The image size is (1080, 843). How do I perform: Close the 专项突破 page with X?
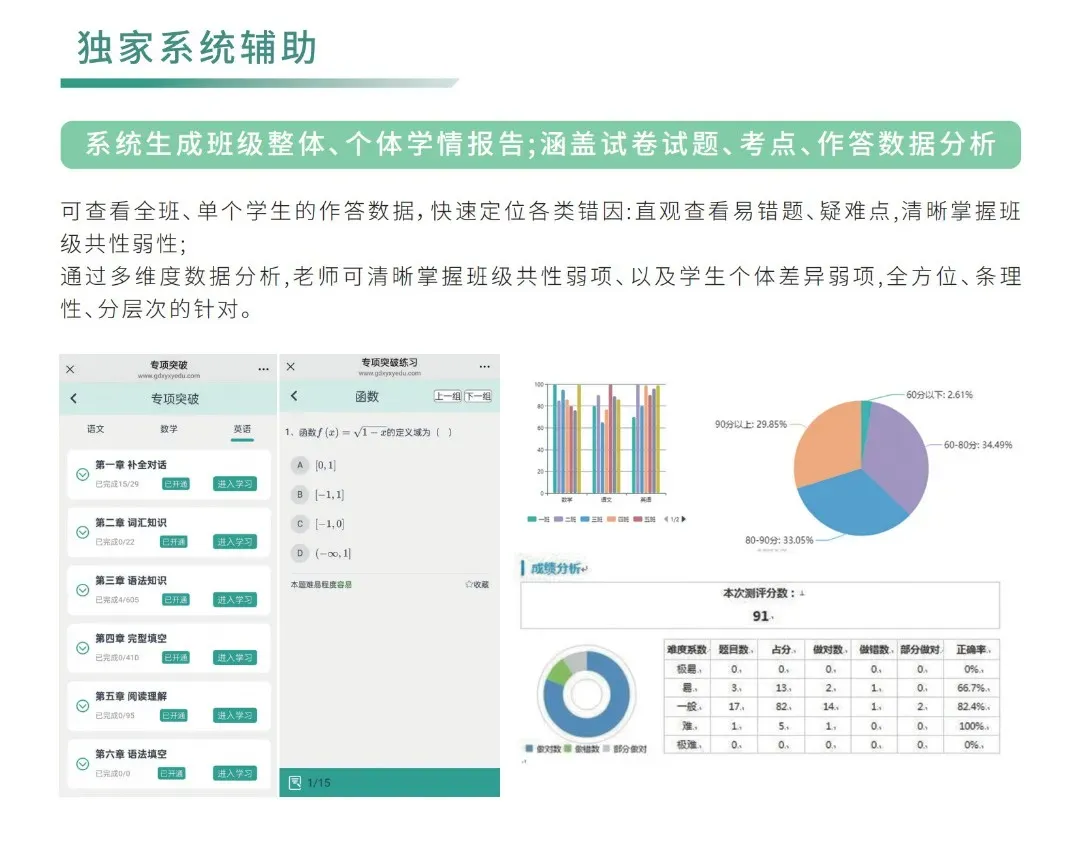coord(70,370)
